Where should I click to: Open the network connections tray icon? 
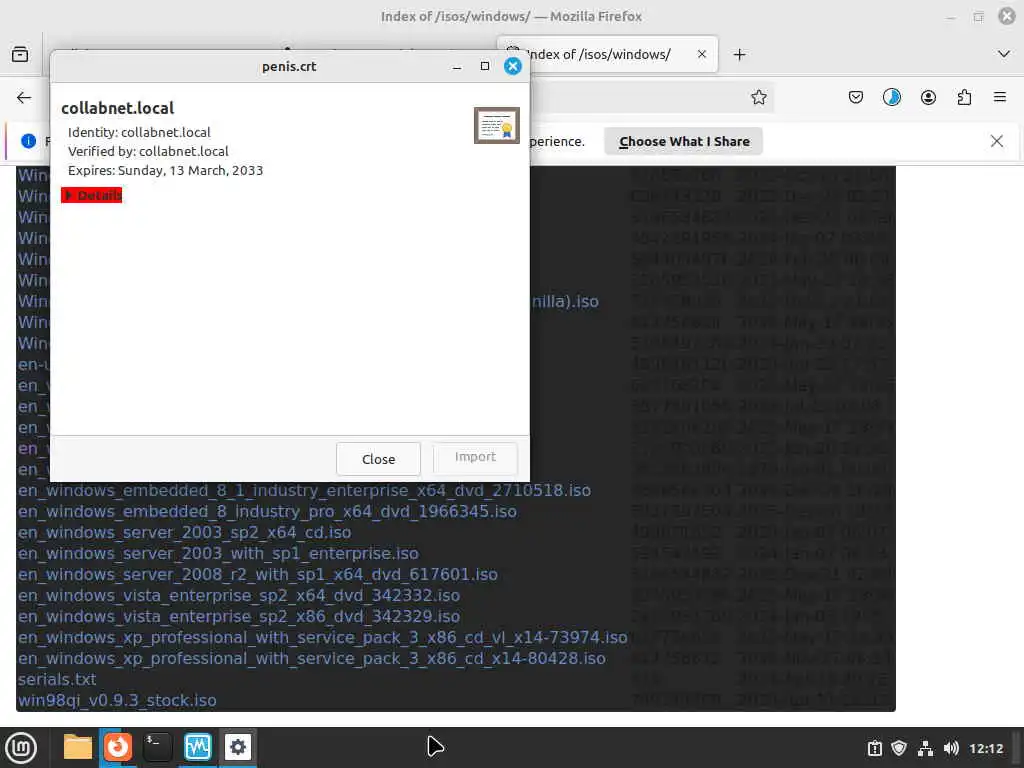coord(925,748)
